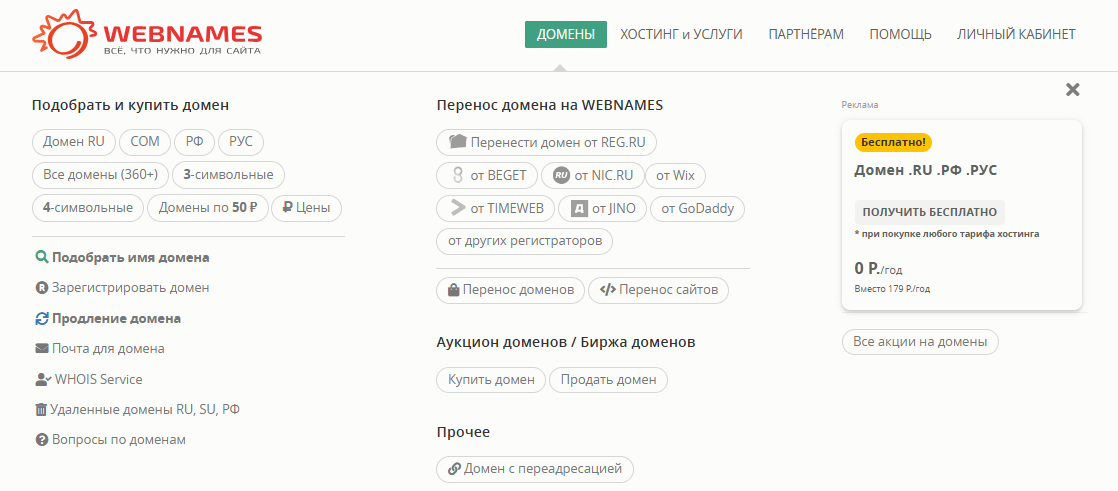Click the magnifier icon beside Подобрать имя домена
The width and height of the screenshot is (1118, 491).
(41, 257)
